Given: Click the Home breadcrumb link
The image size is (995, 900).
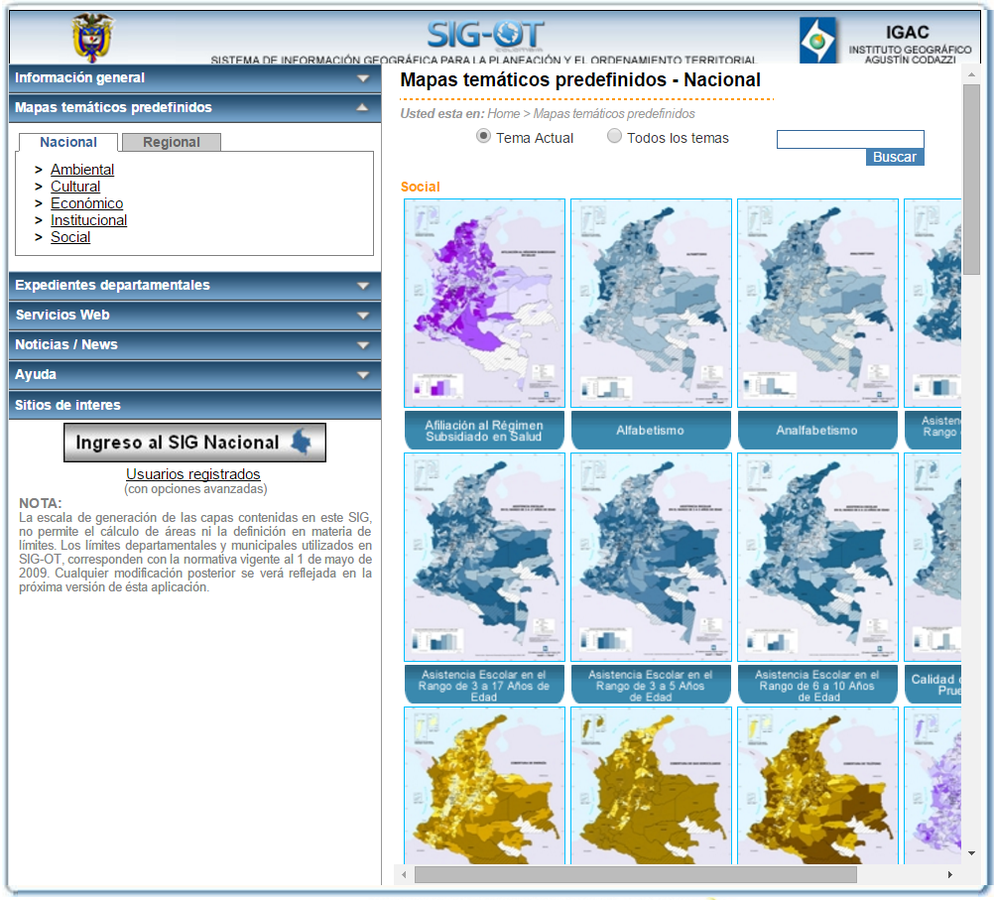Looking at the screenshot, I should pos(503,114).
